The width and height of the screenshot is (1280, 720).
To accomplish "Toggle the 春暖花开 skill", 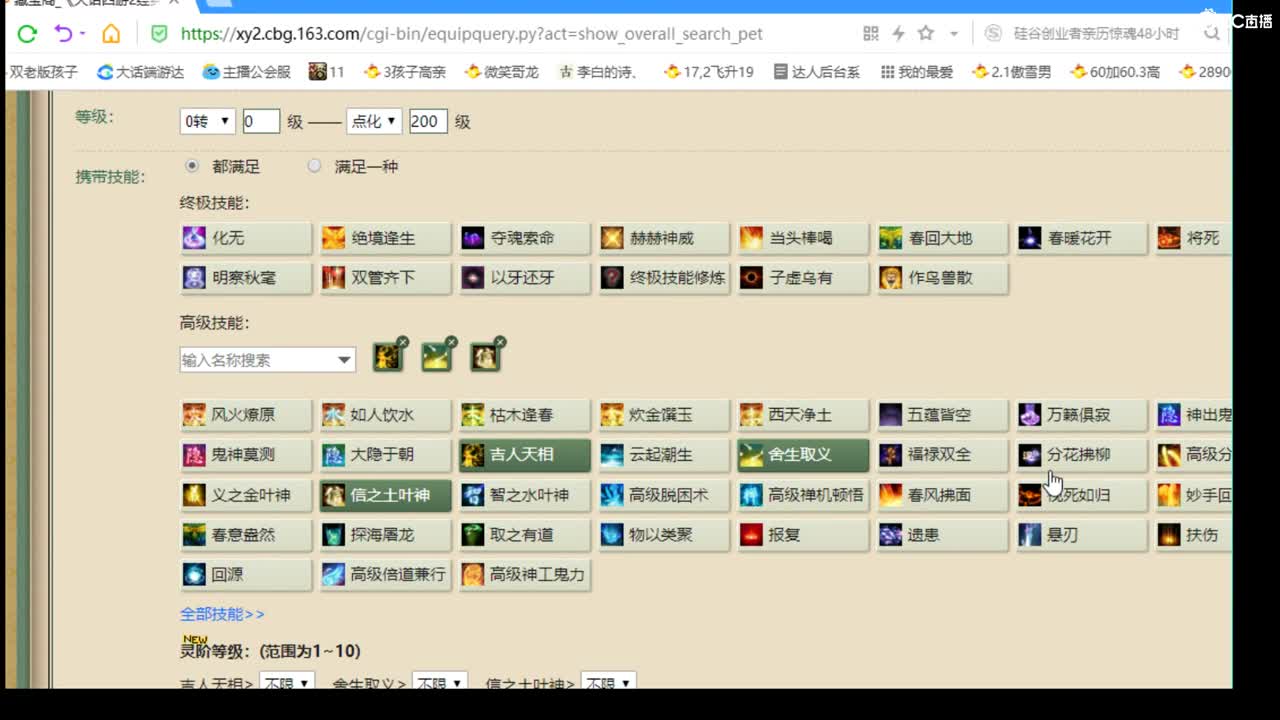I will [x=1082, y=238].
